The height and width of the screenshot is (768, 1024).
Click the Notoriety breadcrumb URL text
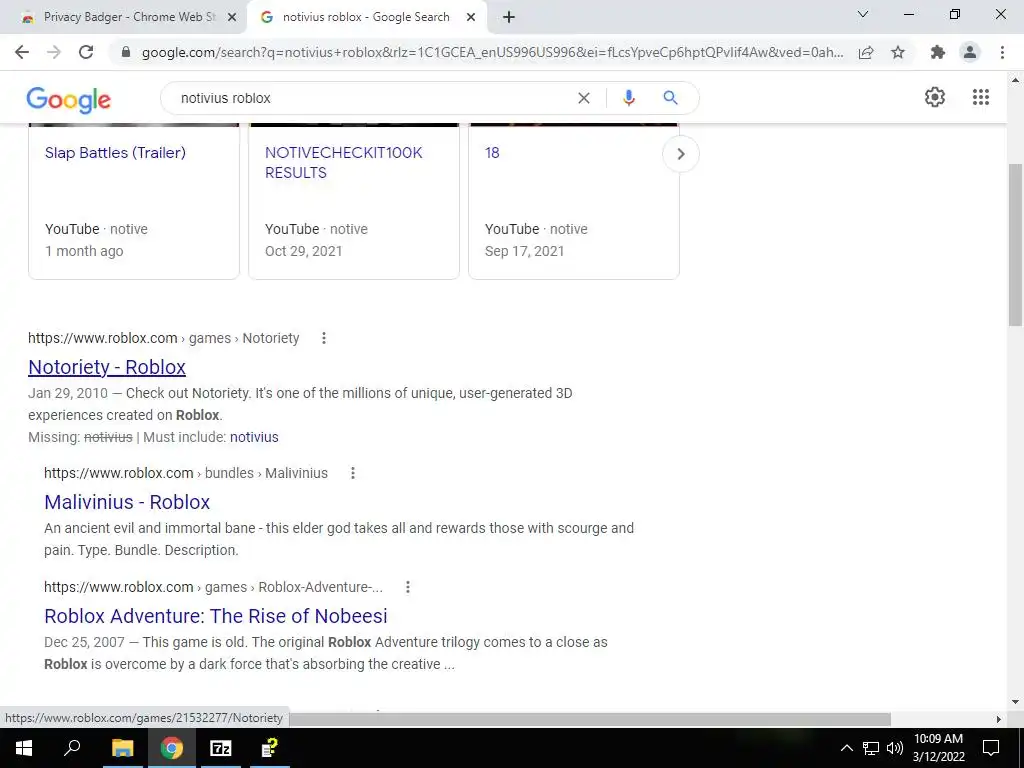click(163, 338)
